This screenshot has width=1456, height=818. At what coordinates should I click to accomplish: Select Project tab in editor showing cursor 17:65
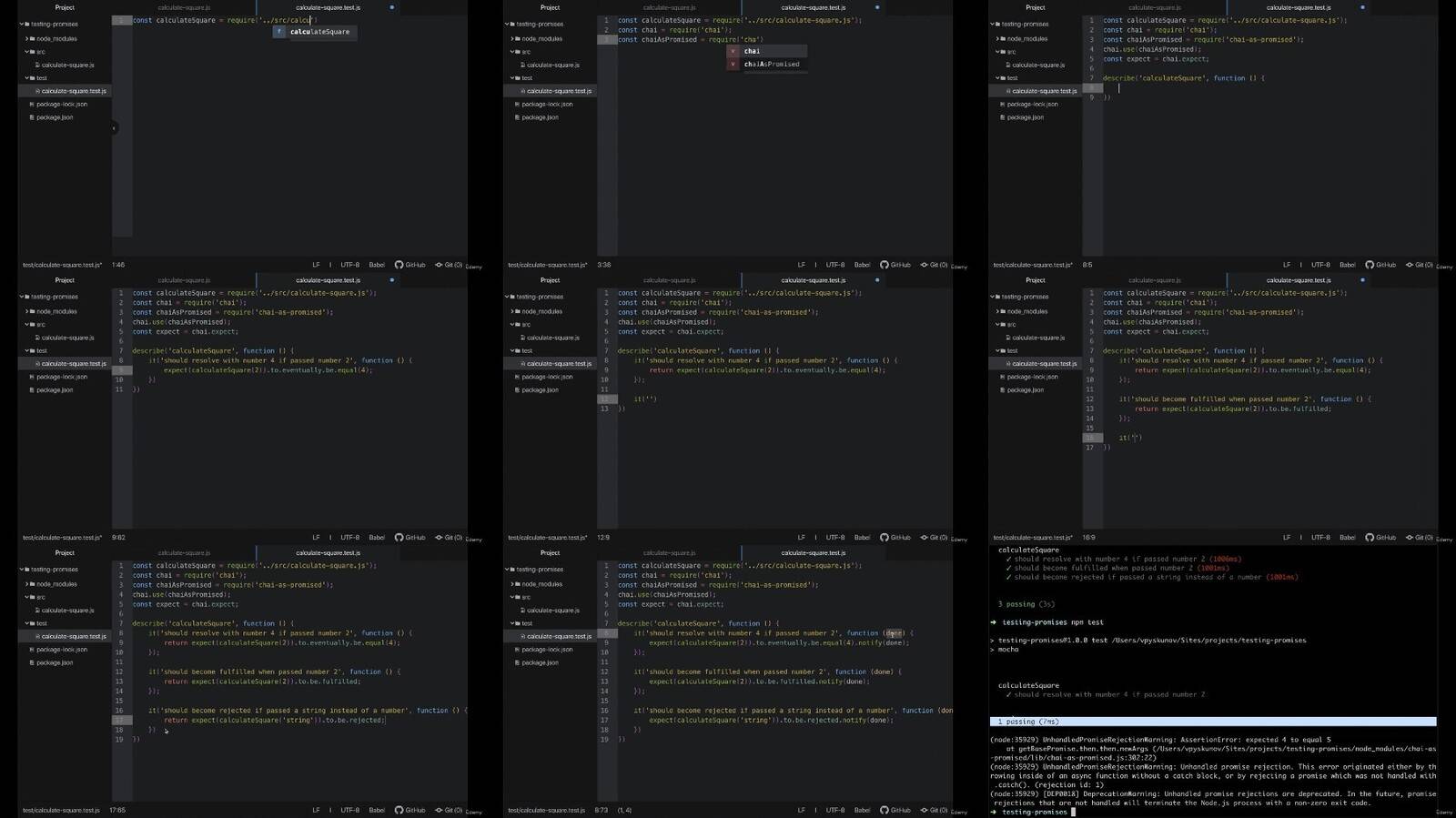(65, 553)
